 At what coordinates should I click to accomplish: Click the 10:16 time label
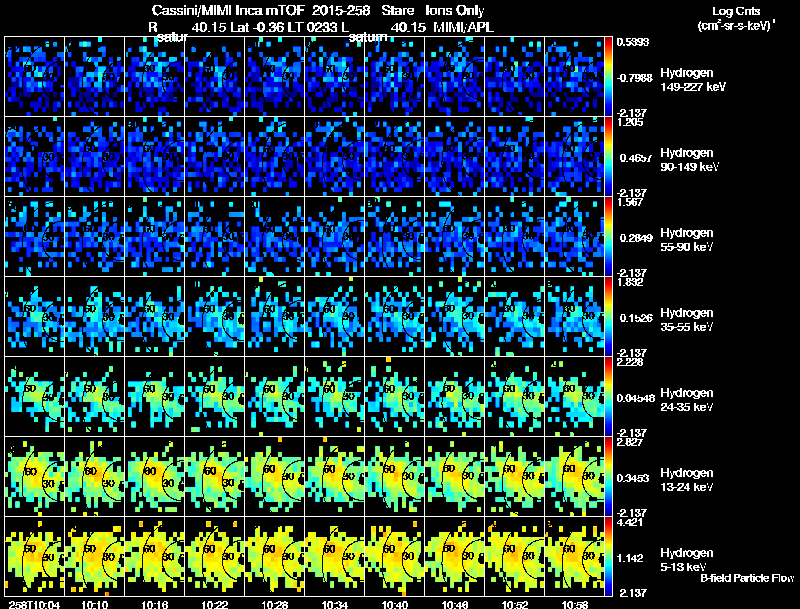click(x=155, y=604)
